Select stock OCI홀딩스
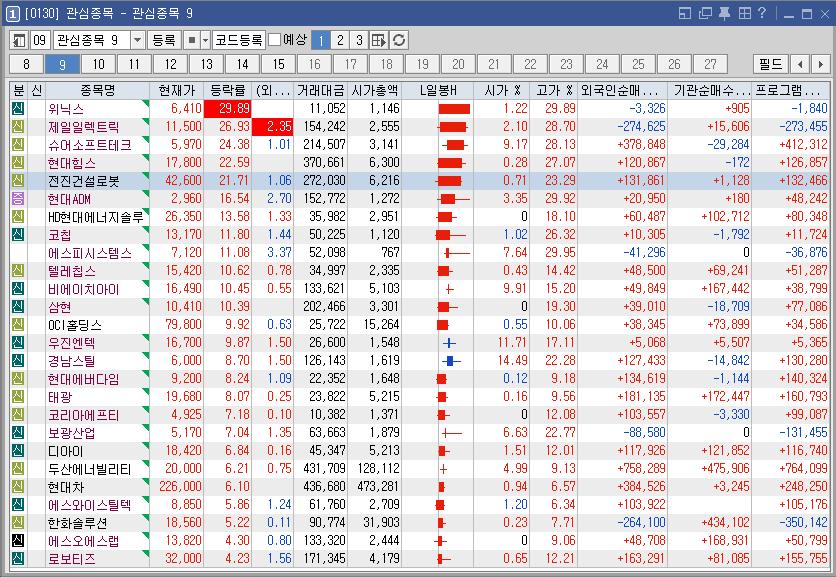 coord(75,325)
